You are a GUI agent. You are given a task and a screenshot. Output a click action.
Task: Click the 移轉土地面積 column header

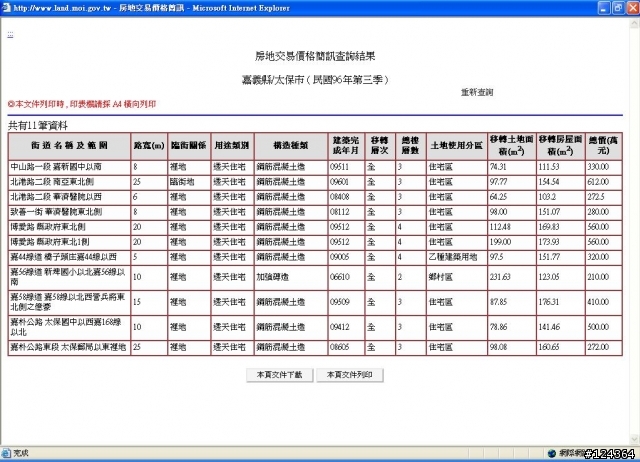pos(512,146)
